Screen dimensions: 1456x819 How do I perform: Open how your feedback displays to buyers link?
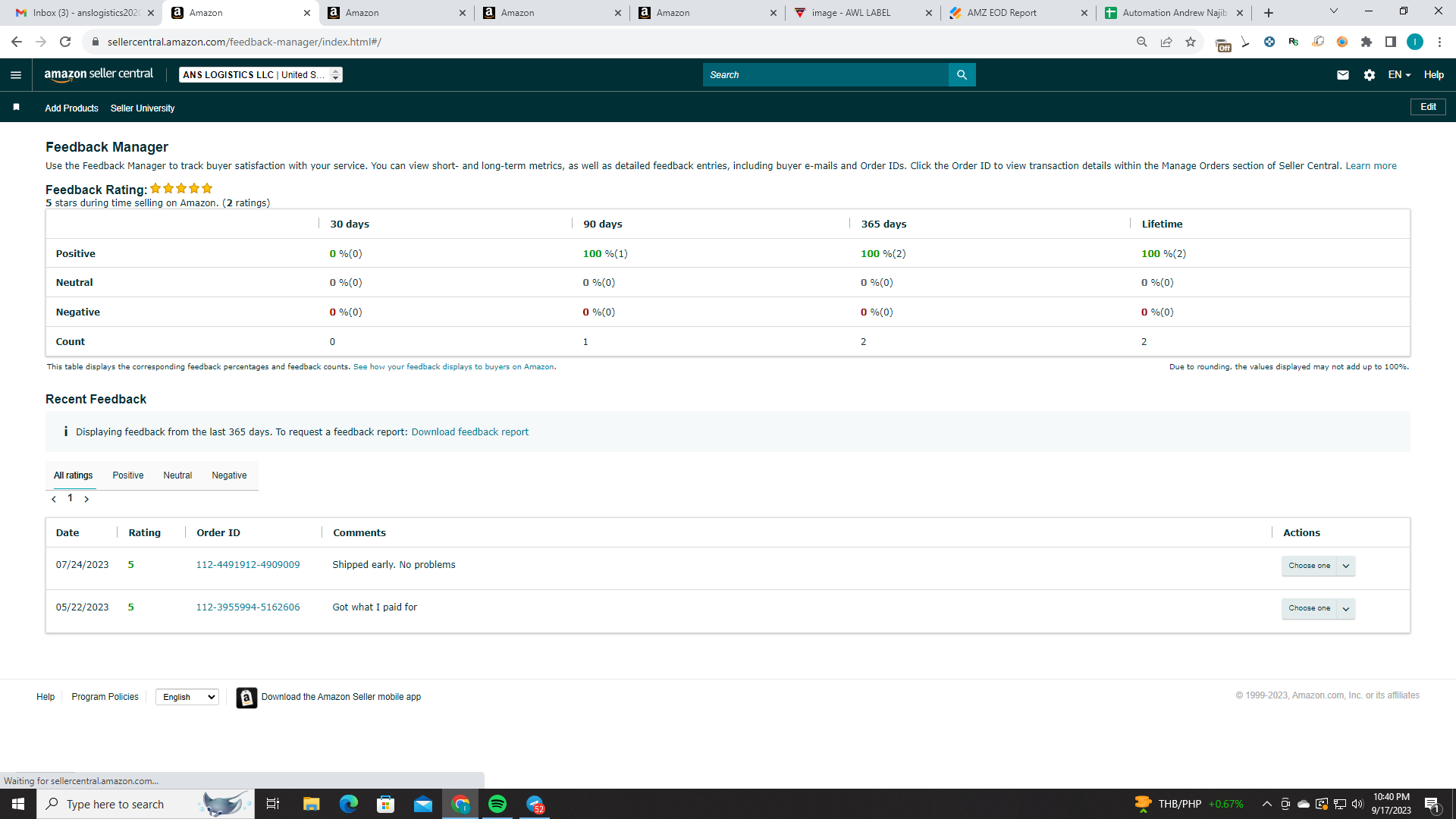coord(453,367)
